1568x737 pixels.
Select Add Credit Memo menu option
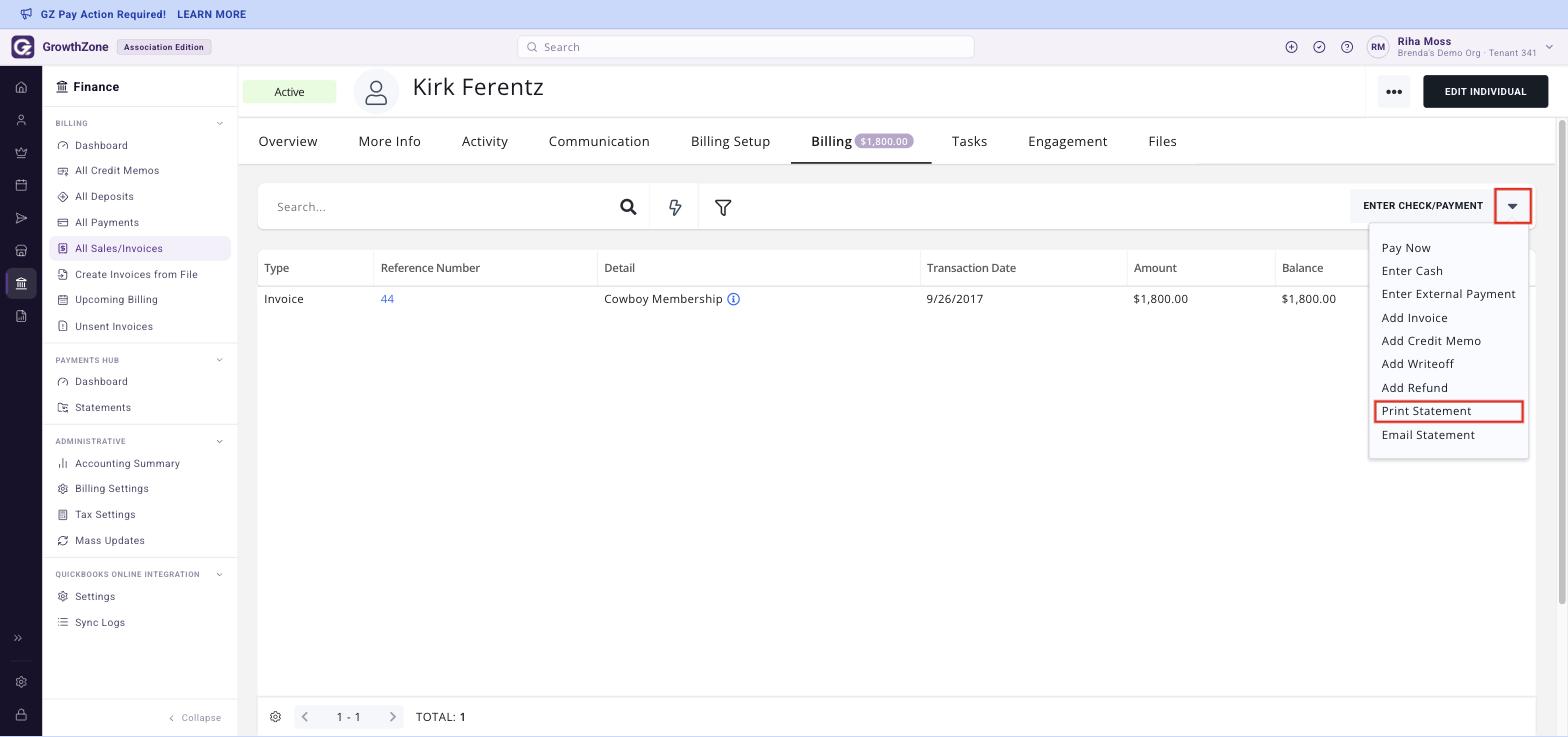click(1431, 341)
